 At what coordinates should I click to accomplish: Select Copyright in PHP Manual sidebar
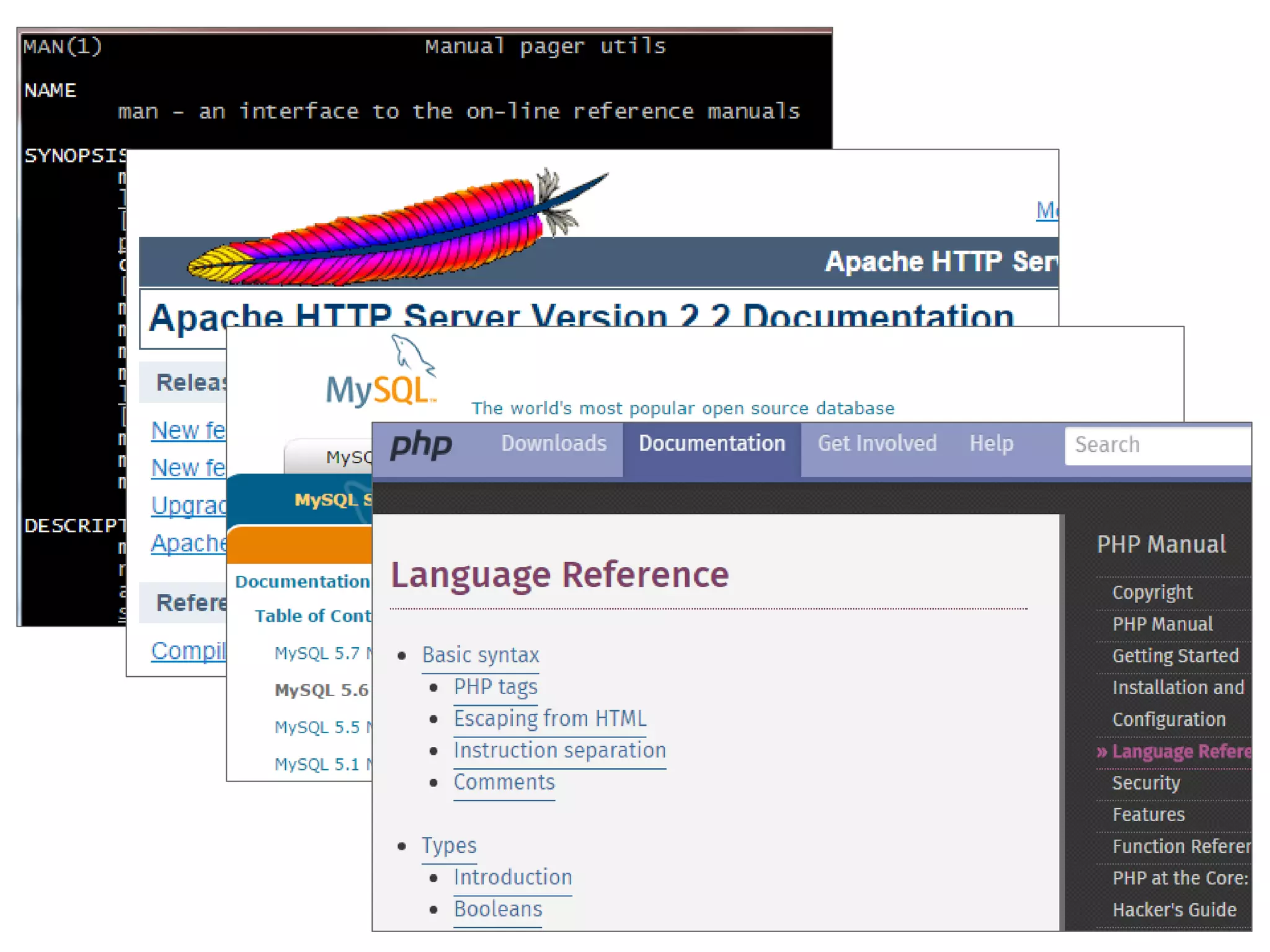[1152, 593]
